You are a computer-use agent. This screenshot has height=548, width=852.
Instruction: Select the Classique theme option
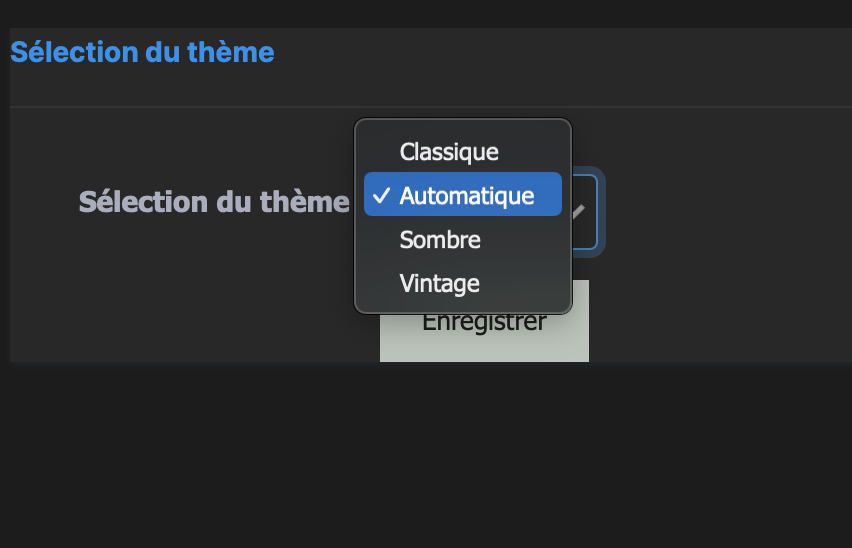click(449, 152)
